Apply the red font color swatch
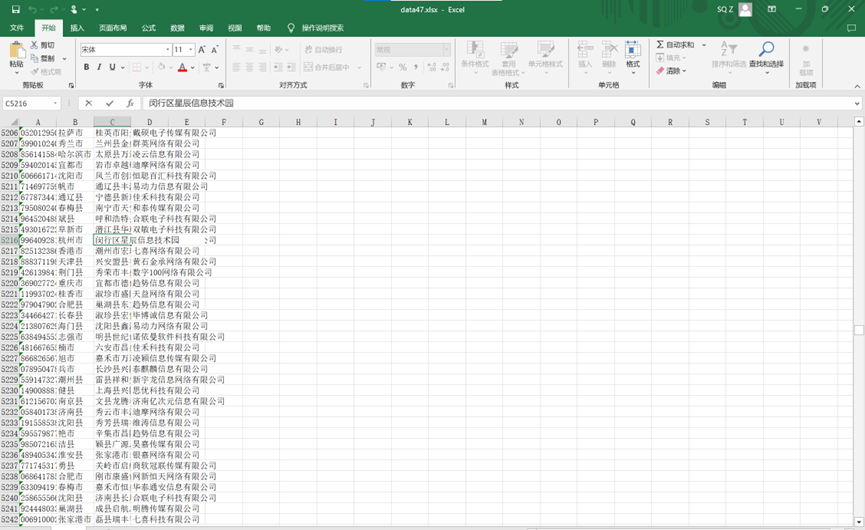Viewport: 865px width, 530px height. 182,67
